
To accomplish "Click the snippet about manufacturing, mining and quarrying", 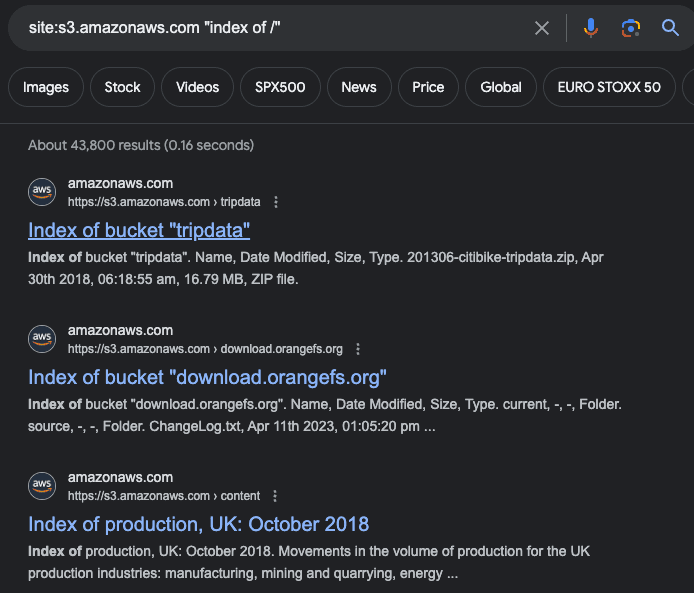I will (309, 562).
